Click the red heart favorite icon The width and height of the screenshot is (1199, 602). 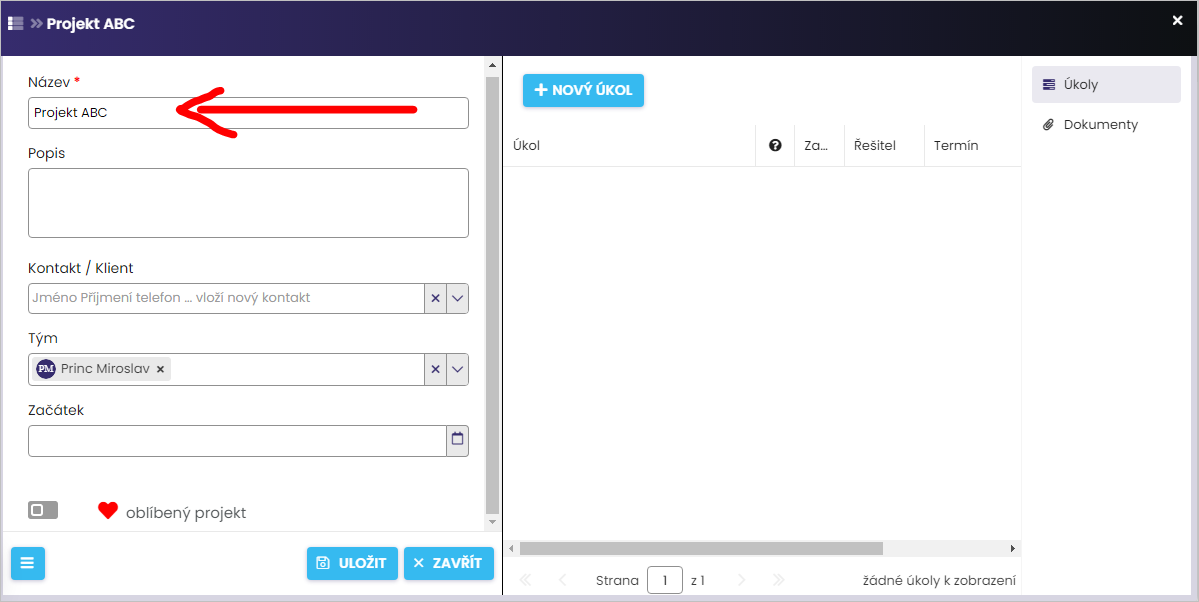tap(108, 511)
